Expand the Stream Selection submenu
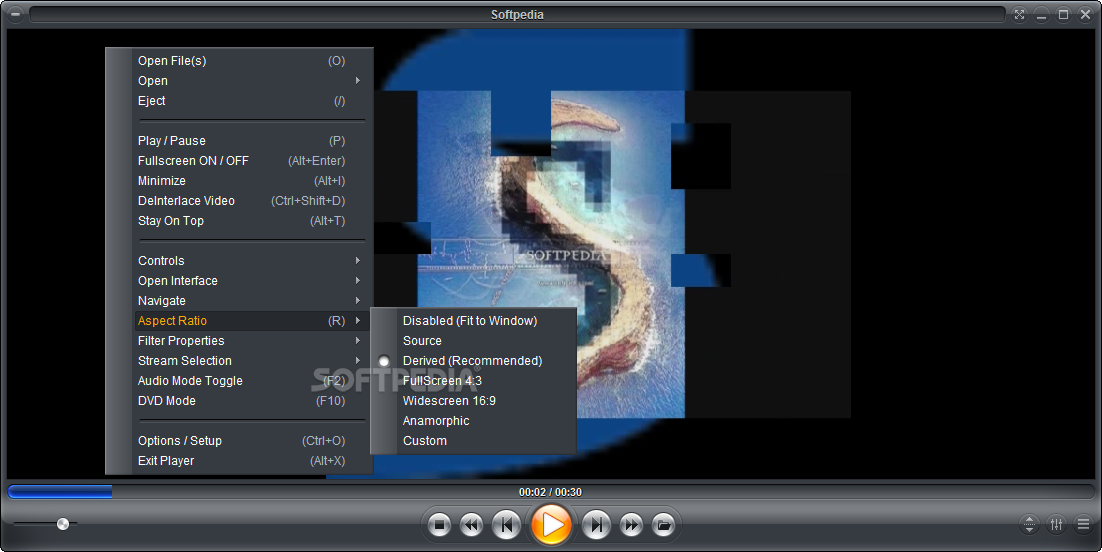The height and width of the screenshot is (552, 1102). 252,361
